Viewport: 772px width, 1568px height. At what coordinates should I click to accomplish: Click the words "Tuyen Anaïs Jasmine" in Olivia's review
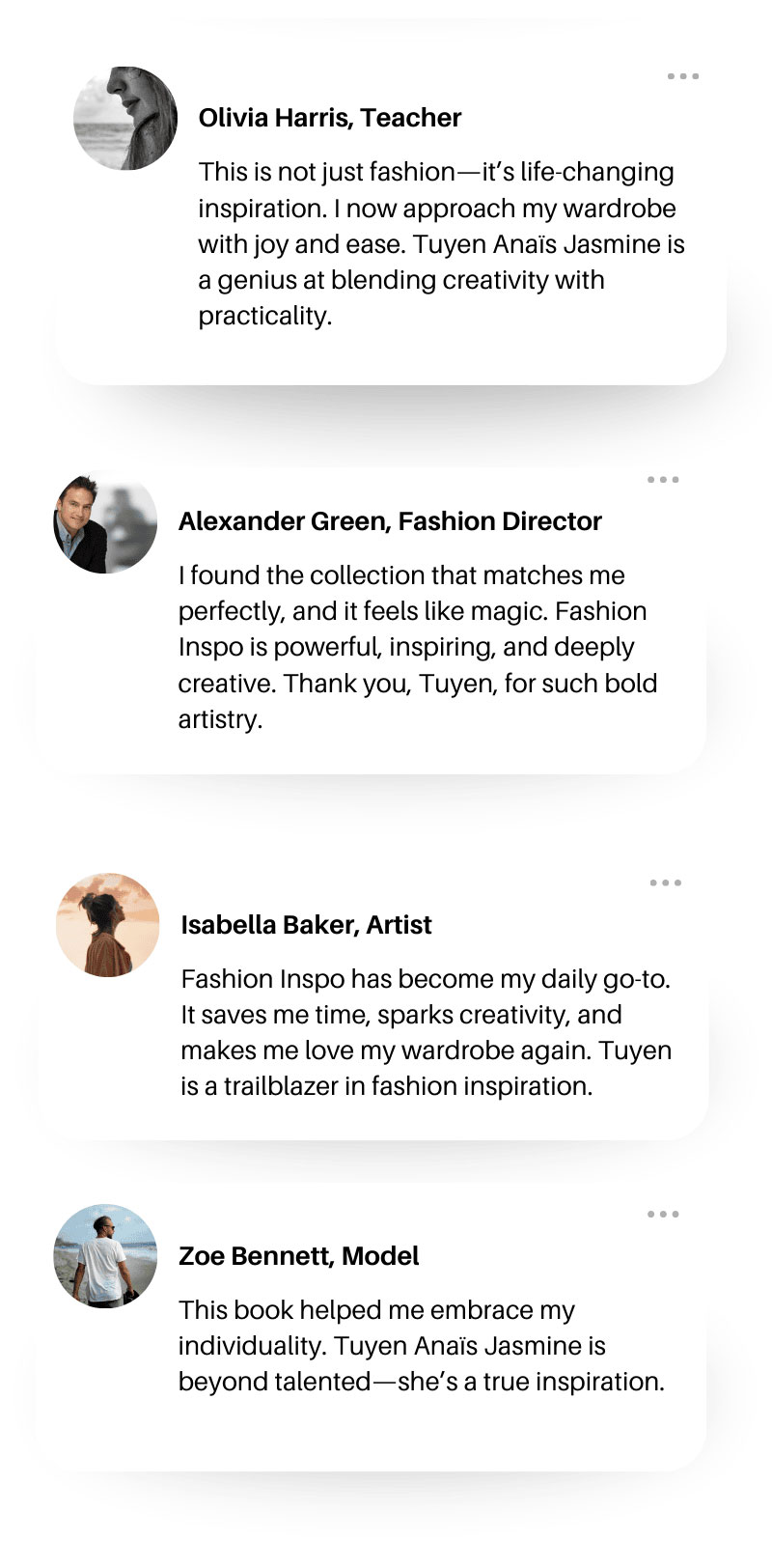538,244
